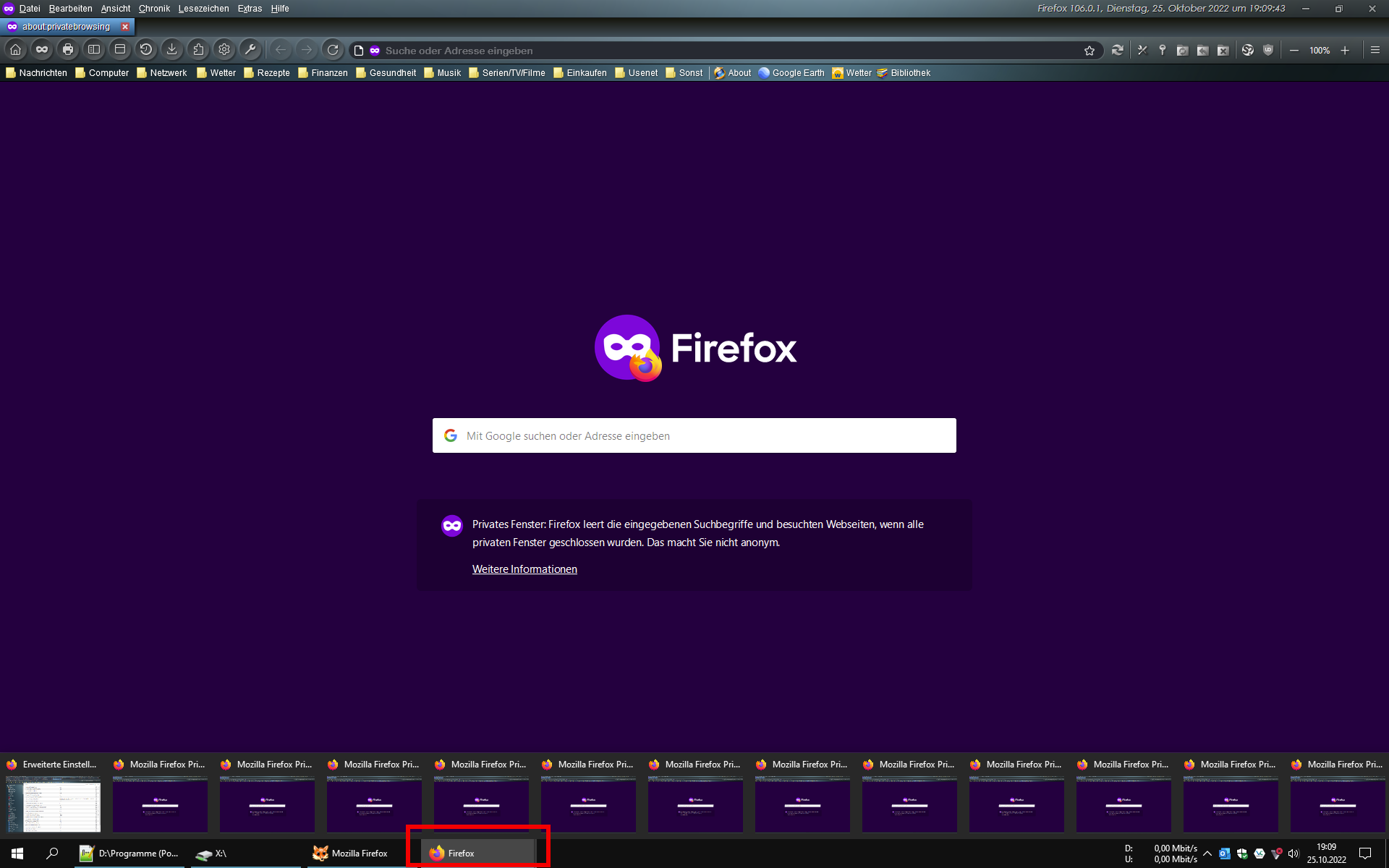Bookmark page with star icon
Screen dimensions: 1389x868
pyautogui.click(x=1089, y=51)
